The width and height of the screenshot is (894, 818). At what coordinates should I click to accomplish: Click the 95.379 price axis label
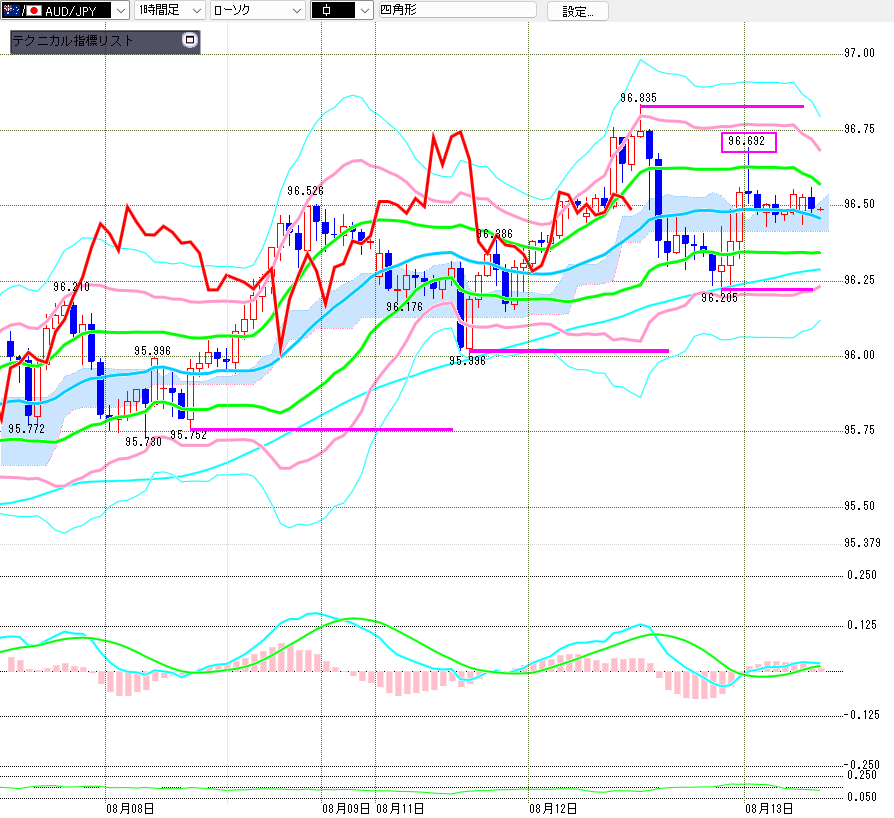862,543
